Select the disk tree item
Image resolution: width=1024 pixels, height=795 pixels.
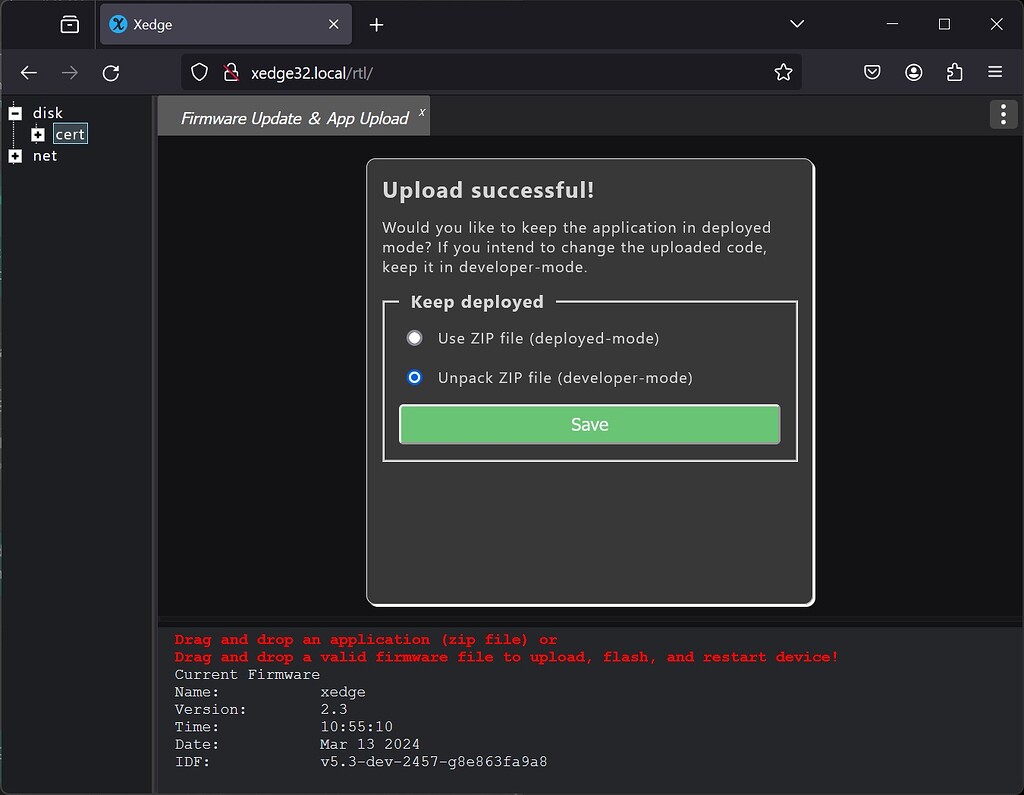point(48,113)
